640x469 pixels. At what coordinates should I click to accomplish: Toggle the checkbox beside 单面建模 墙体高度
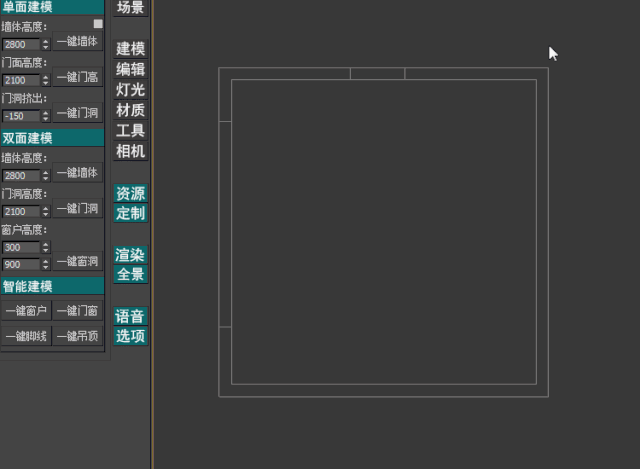click(98, 24)
